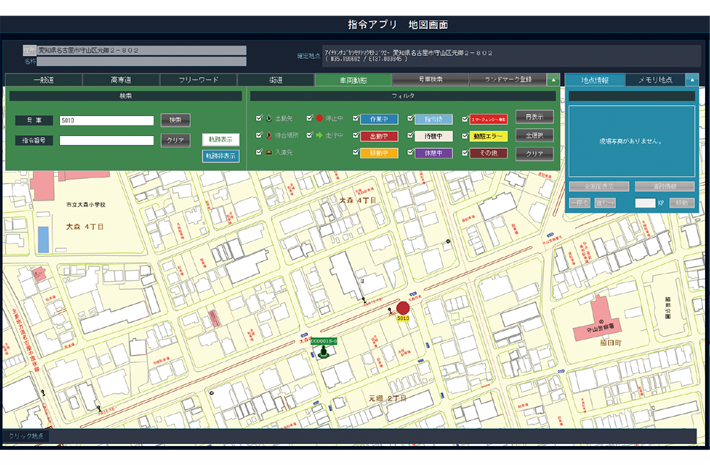Click the red stopped-vehicle circle on the map
The height and width of the screenshot is (465, 710).
[x=403, y=308]
